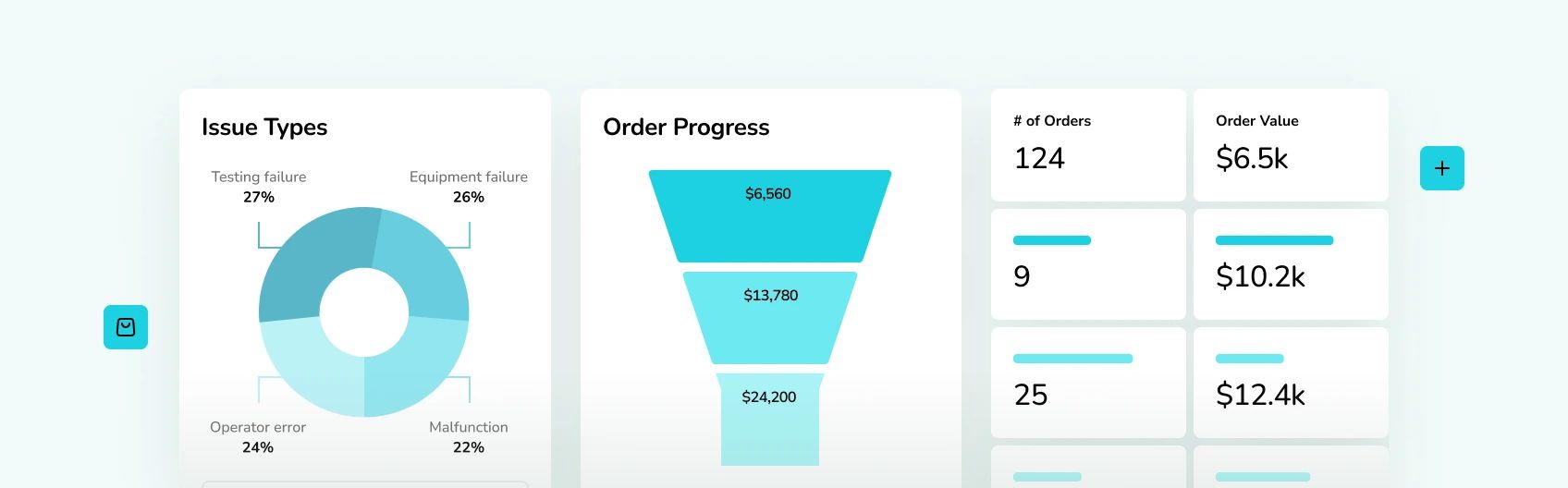
Task: Click the $24,200 funnel stage
Action: point(770,420)
